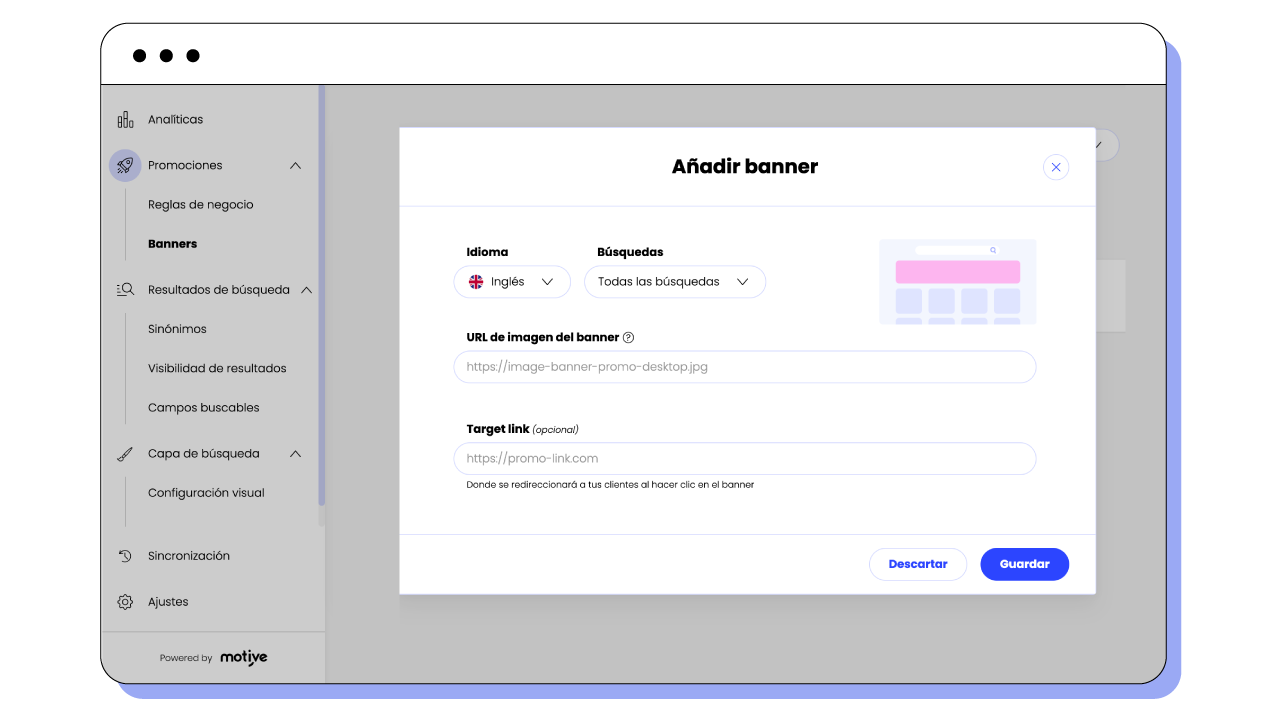Click the Sincronización history icon
This screenshot has width=1280, height=720.
125,556
